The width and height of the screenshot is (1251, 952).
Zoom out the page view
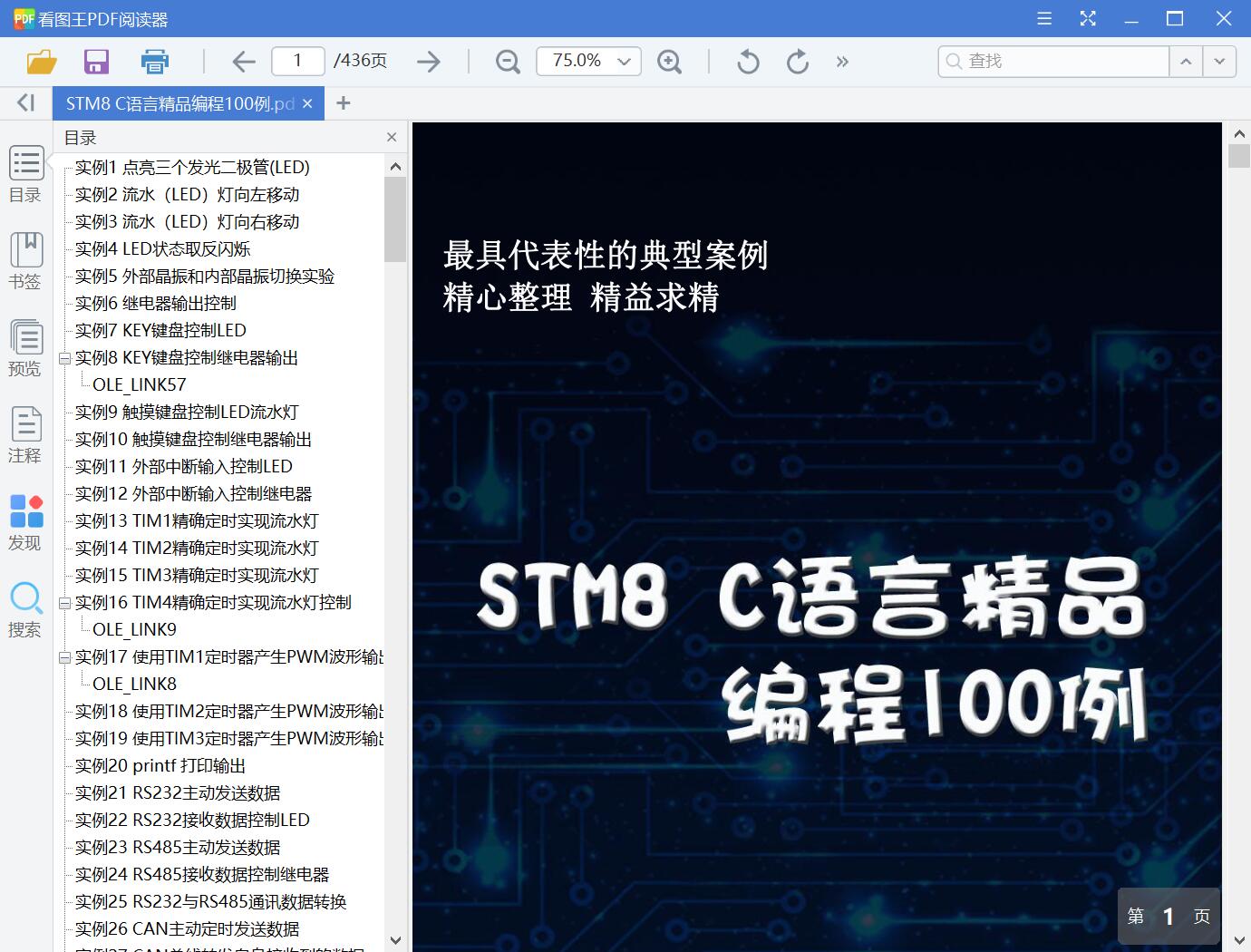pos(507,61)
